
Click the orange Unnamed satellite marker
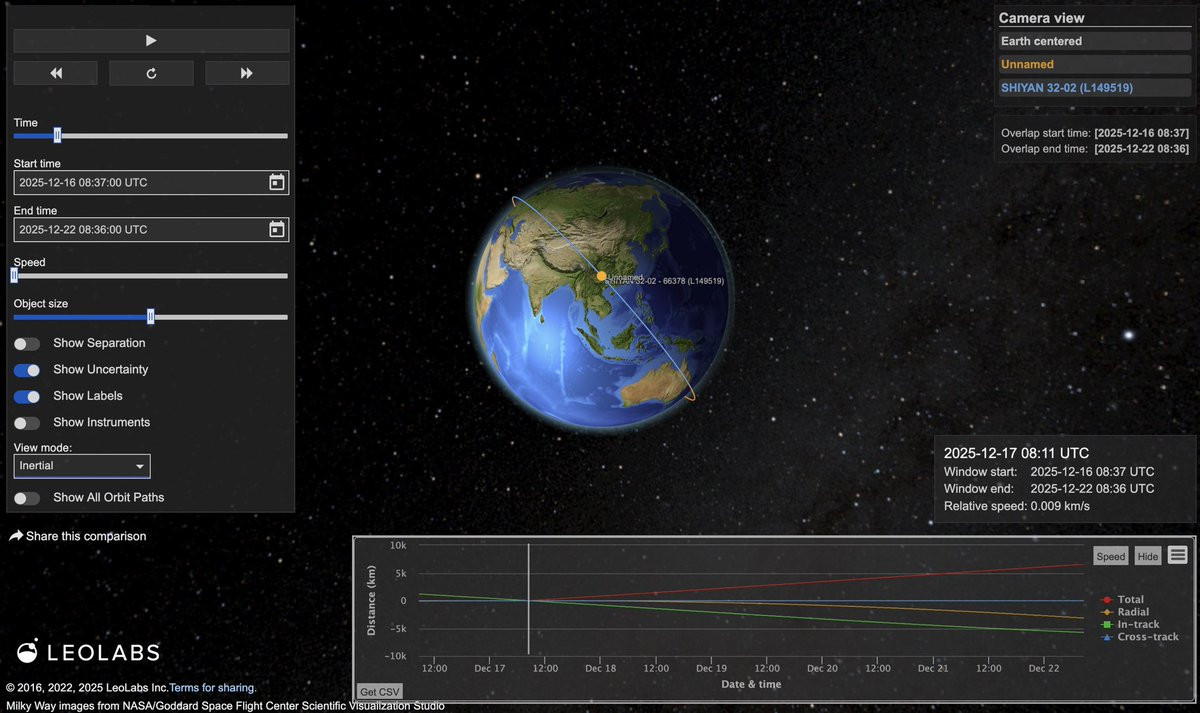[601, 276]
